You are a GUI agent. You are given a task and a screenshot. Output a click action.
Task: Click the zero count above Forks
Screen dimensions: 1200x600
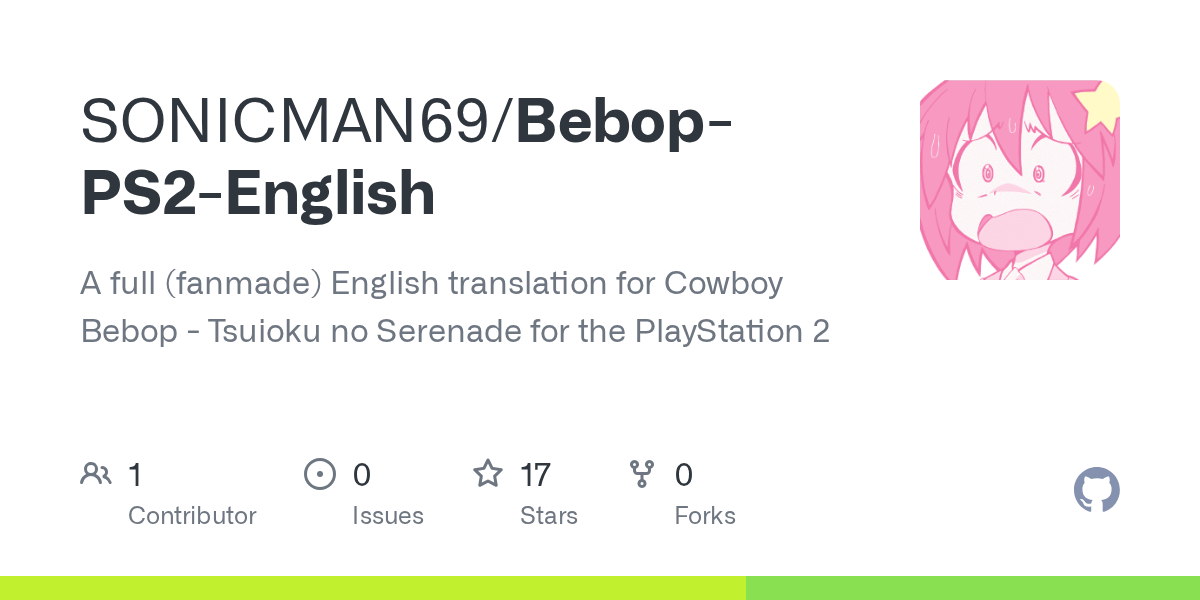coord(684,474)
